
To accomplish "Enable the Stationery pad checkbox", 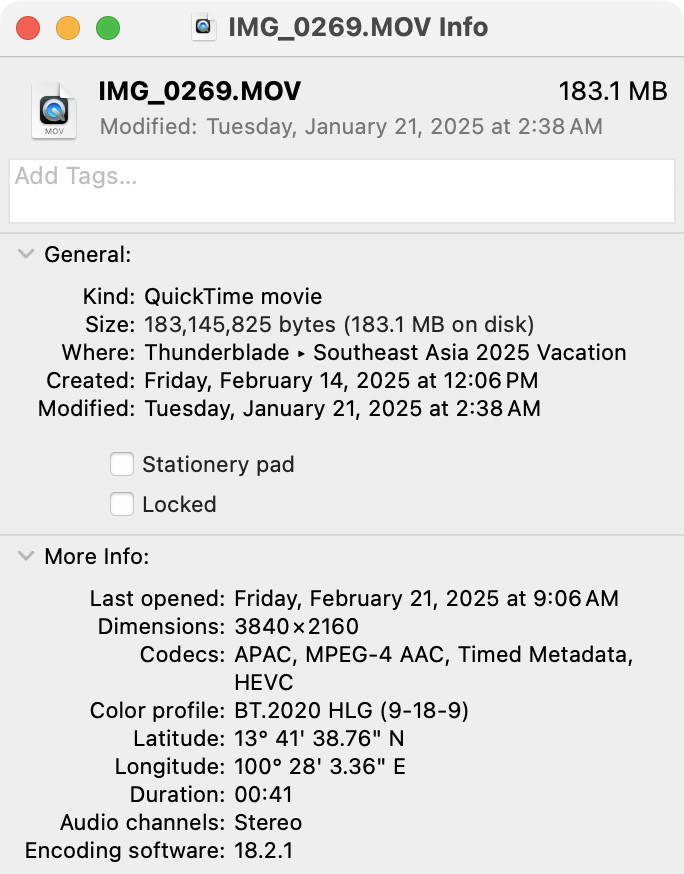I will [x=122, y=464].
